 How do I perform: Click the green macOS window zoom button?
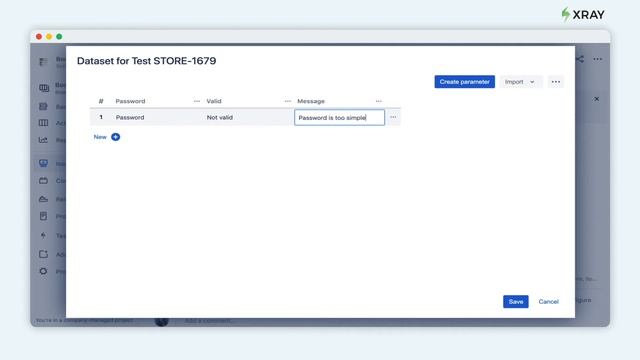(x=59, y=37)
